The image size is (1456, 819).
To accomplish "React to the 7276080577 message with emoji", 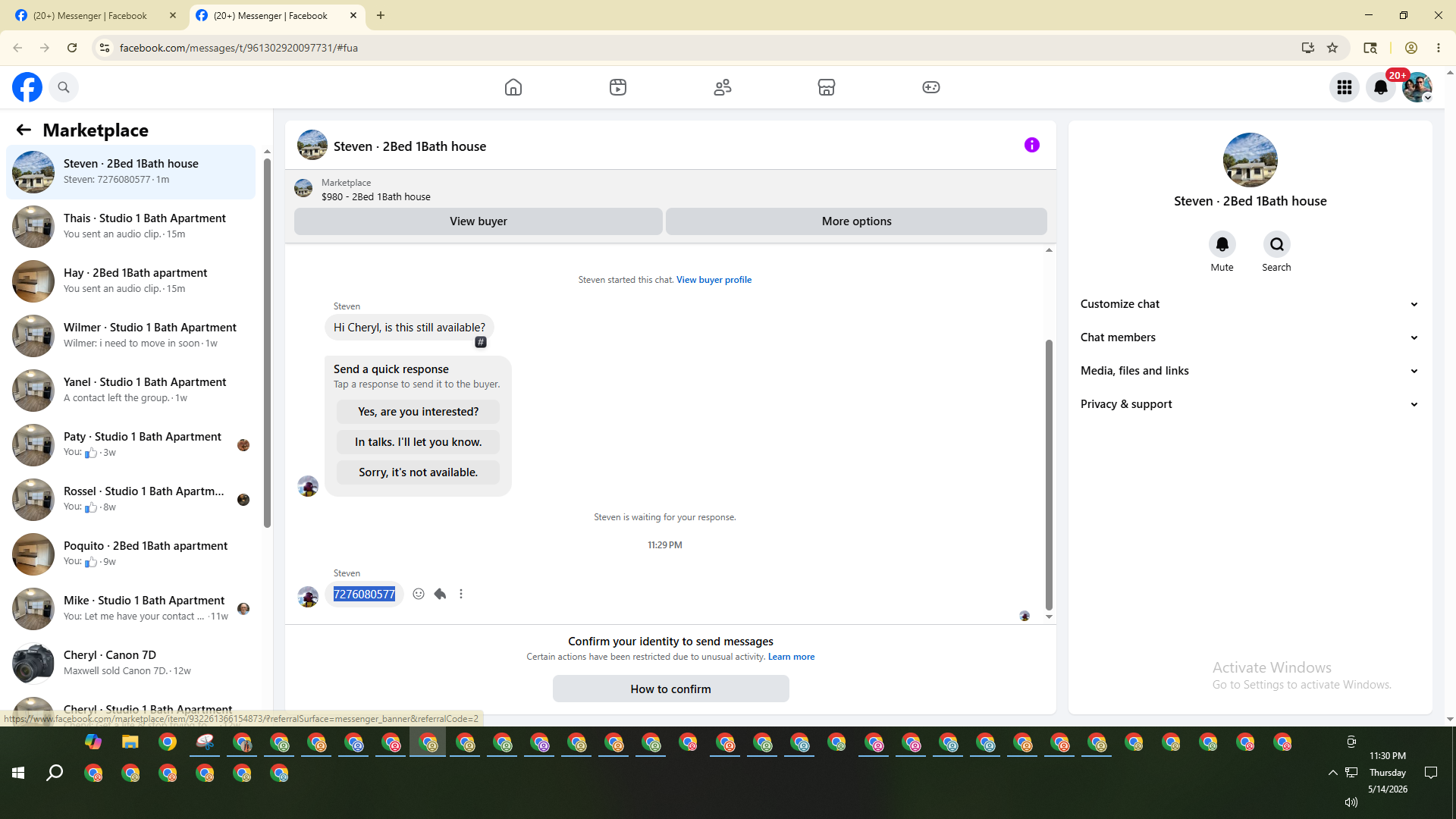I will pyautogui.click(x=419, y=594).
